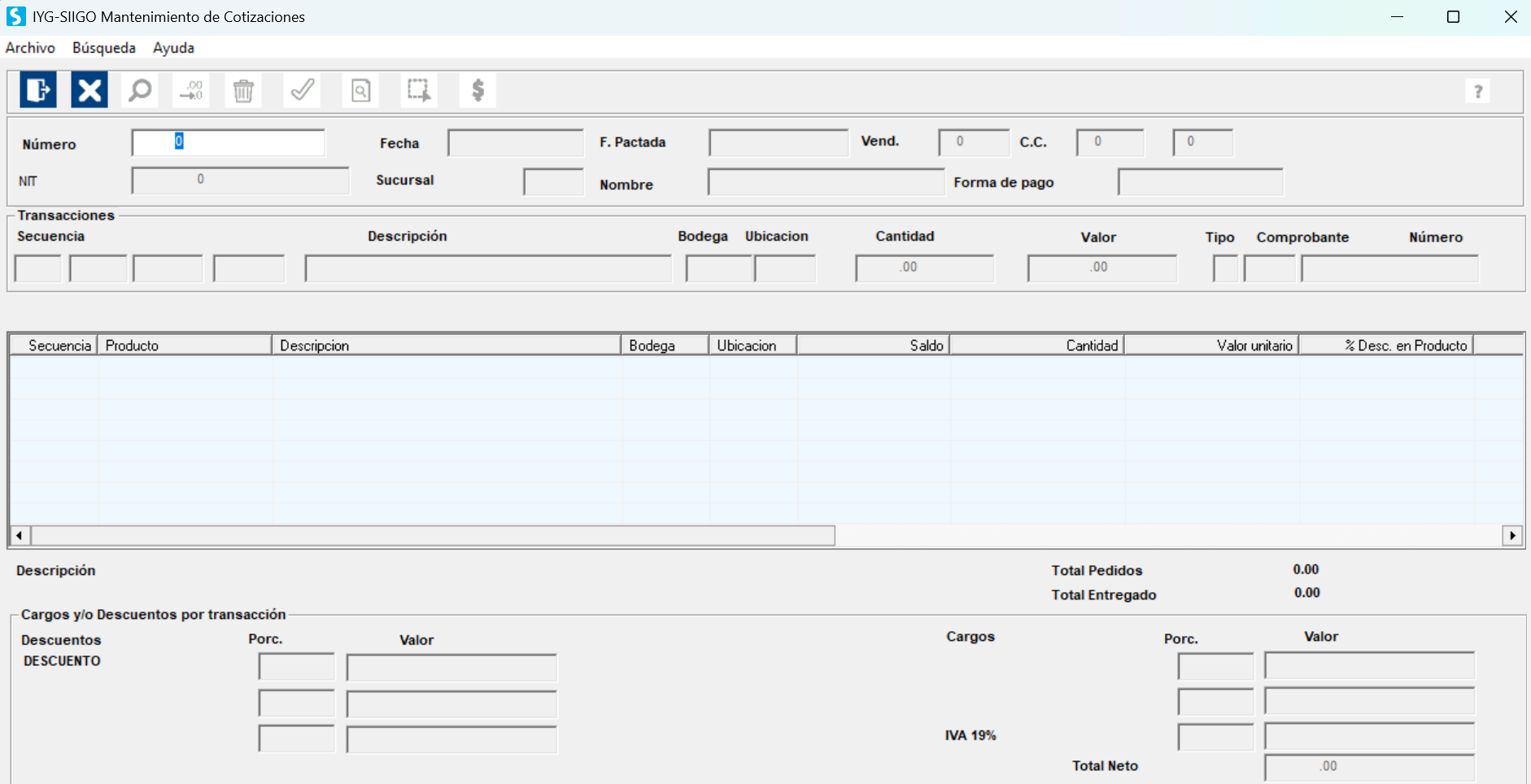Open the Búsqueda menu
This screenshot has height=784, width=1531.
click(103, 48)
